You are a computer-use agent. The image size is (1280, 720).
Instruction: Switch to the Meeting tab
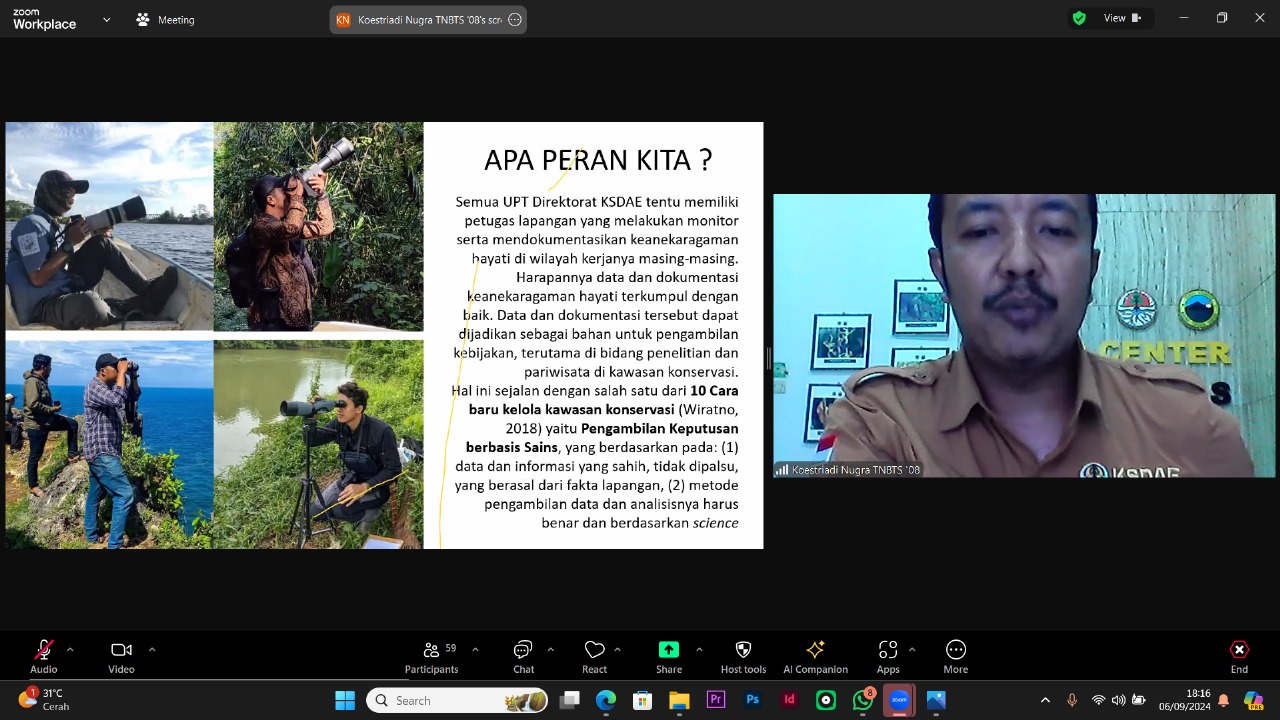coord(166,20)
